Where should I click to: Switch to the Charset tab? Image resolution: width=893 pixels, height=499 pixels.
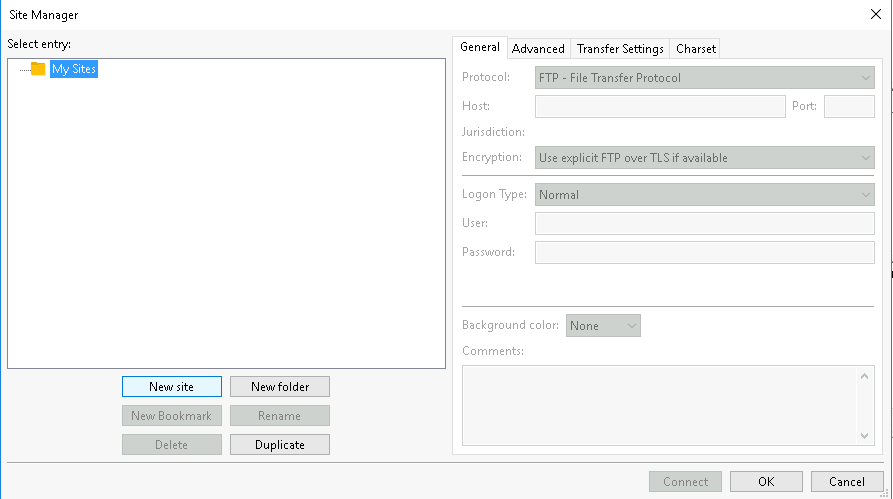(x=695, y=49)
